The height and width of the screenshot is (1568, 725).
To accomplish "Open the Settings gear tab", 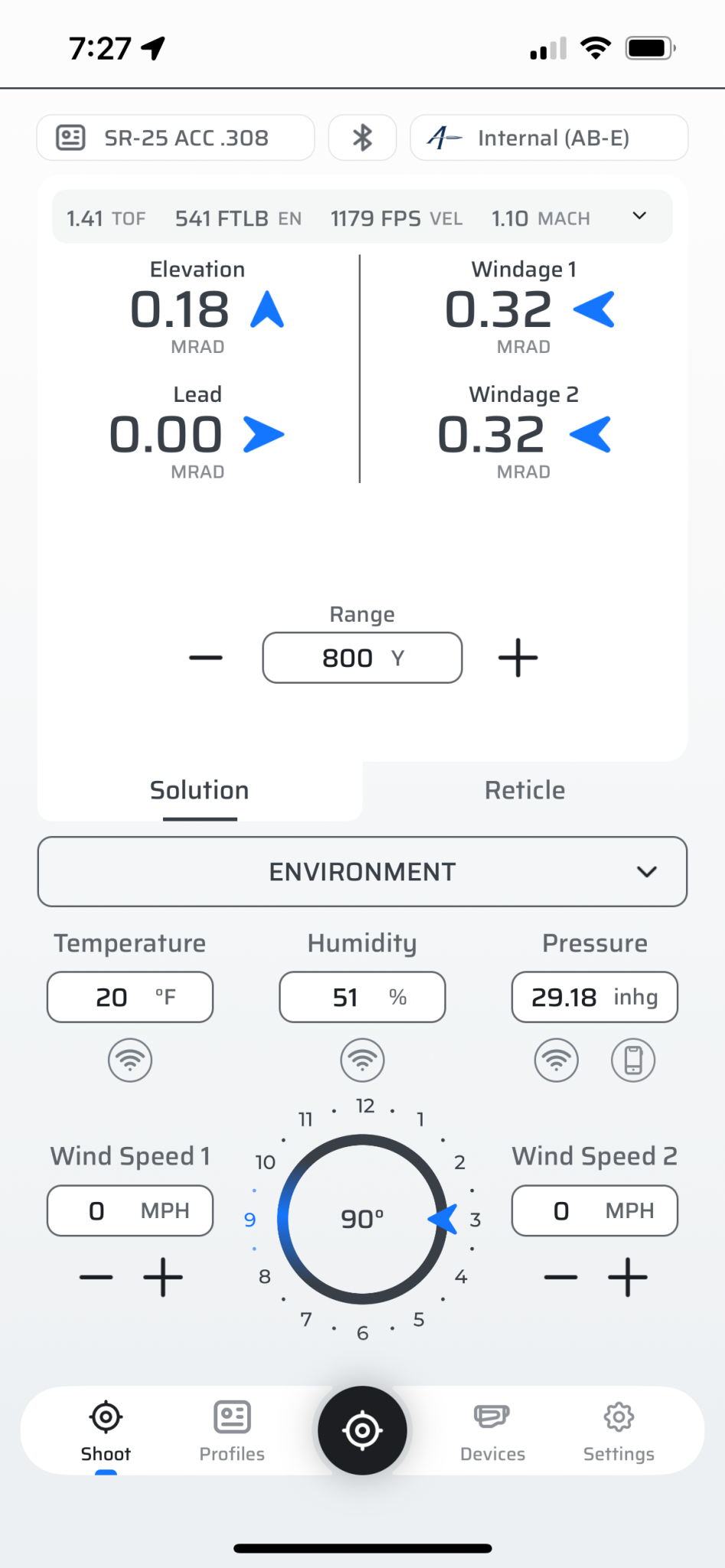I will point(619,1417).
